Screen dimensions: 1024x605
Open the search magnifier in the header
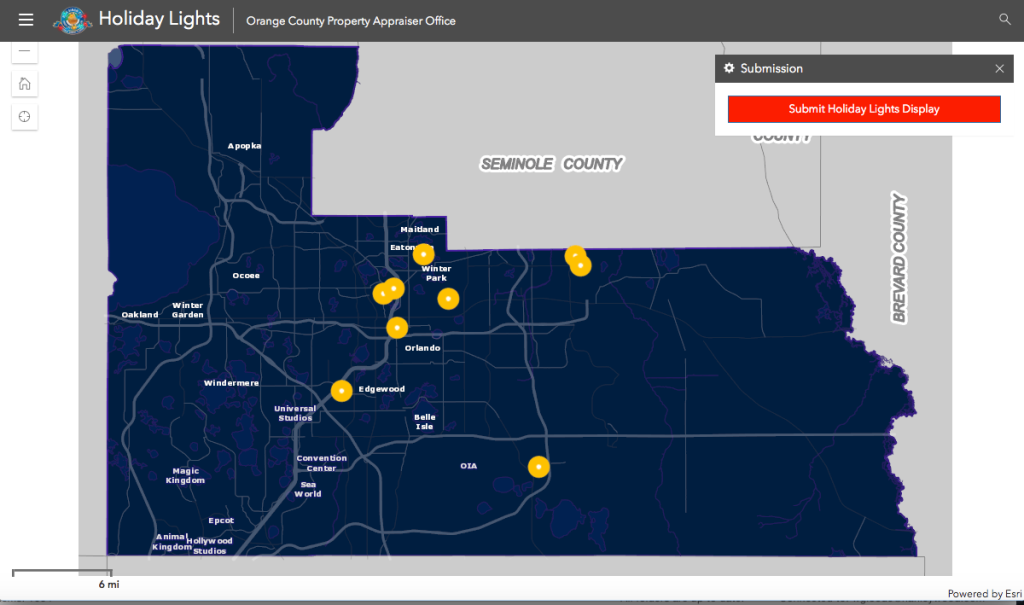pyautogui.click(x=1005, y=20)
